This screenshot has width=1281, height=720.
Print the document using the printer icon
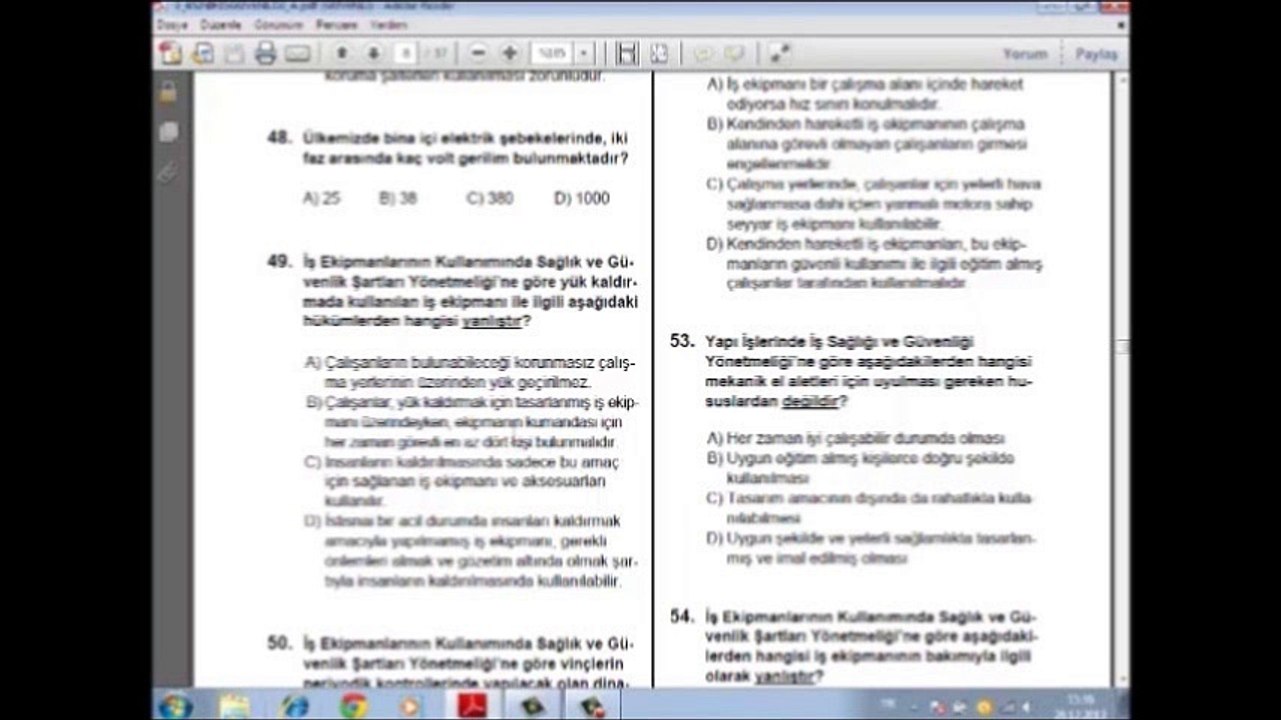coord(265,53)
